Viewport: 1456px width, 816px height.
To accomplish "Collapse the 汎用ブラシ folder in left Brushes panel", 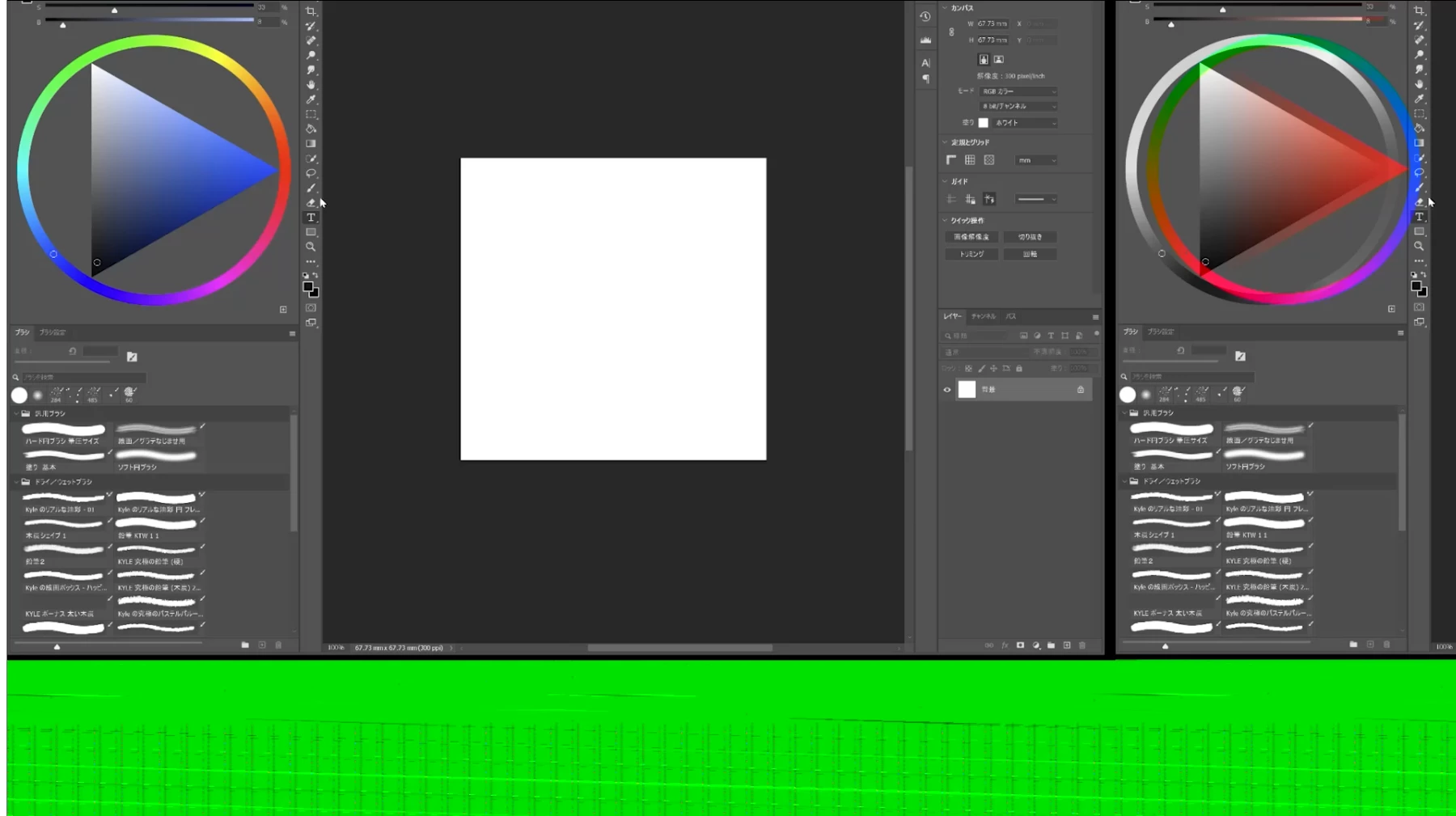I will point(16,413).
